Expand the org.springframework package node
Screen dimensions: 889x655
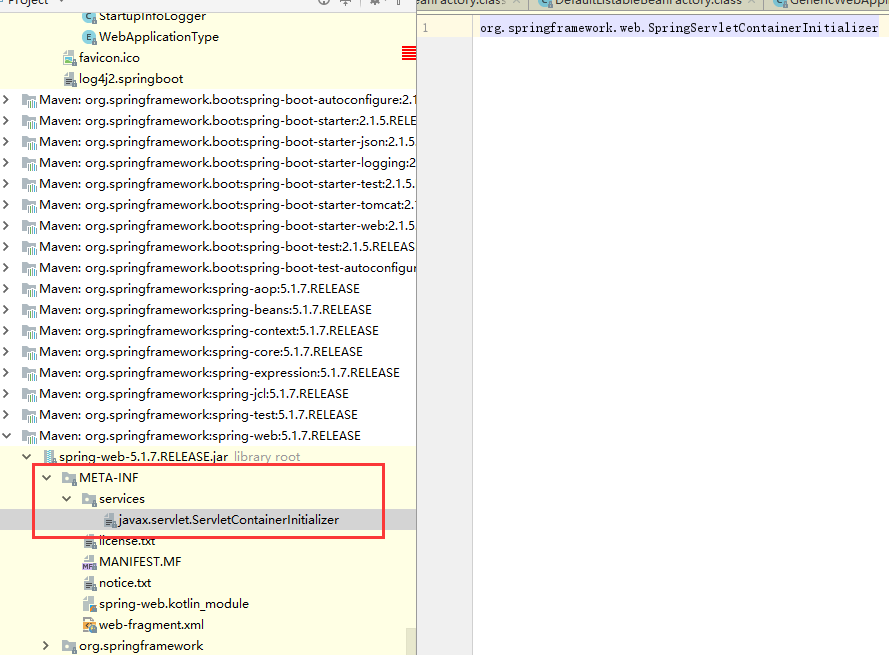click(46, 645)
